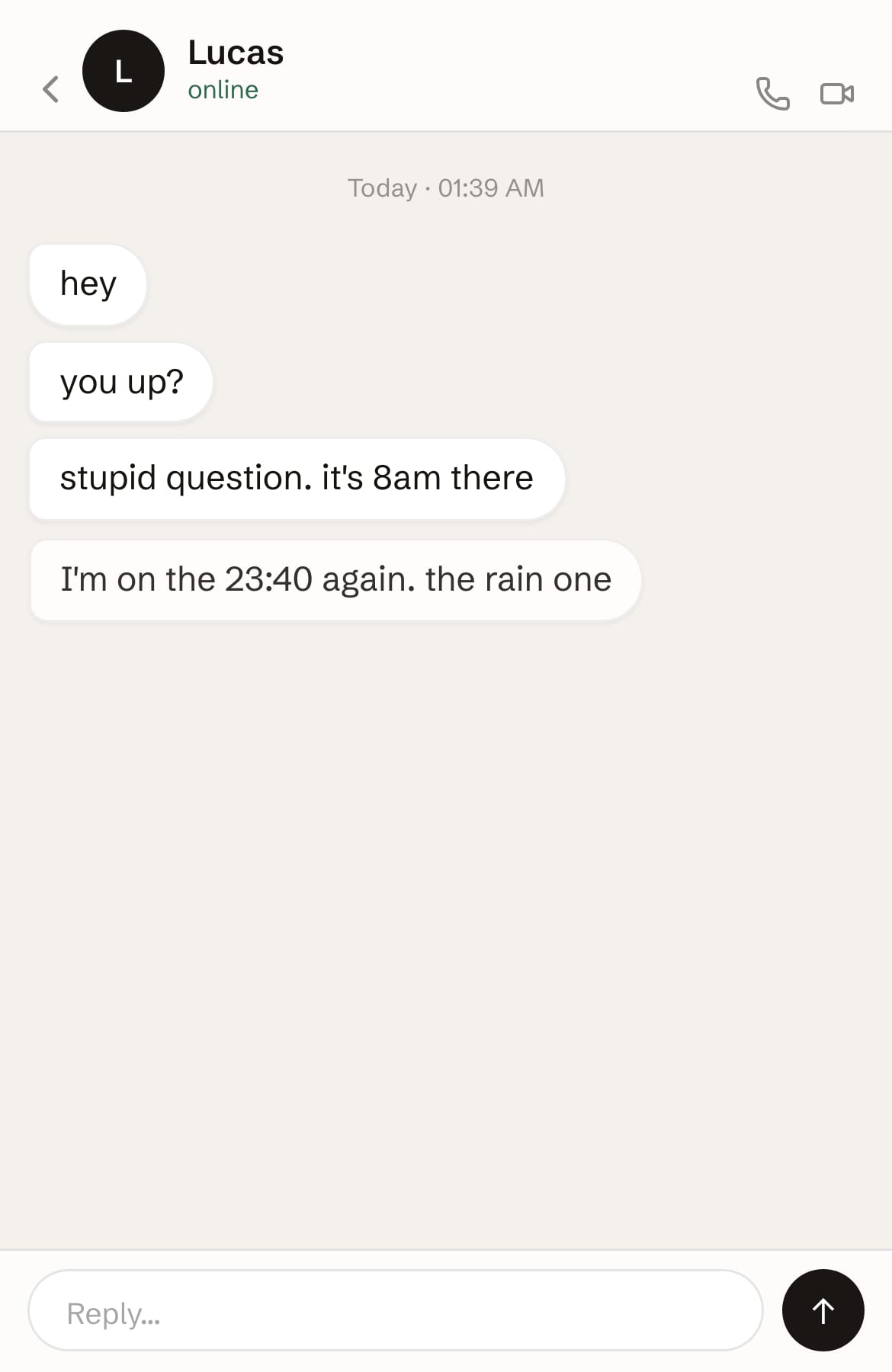This screenshot has width=892, height=1372.
Task: Select the "hey" message bubble
Action: [88, 284]
